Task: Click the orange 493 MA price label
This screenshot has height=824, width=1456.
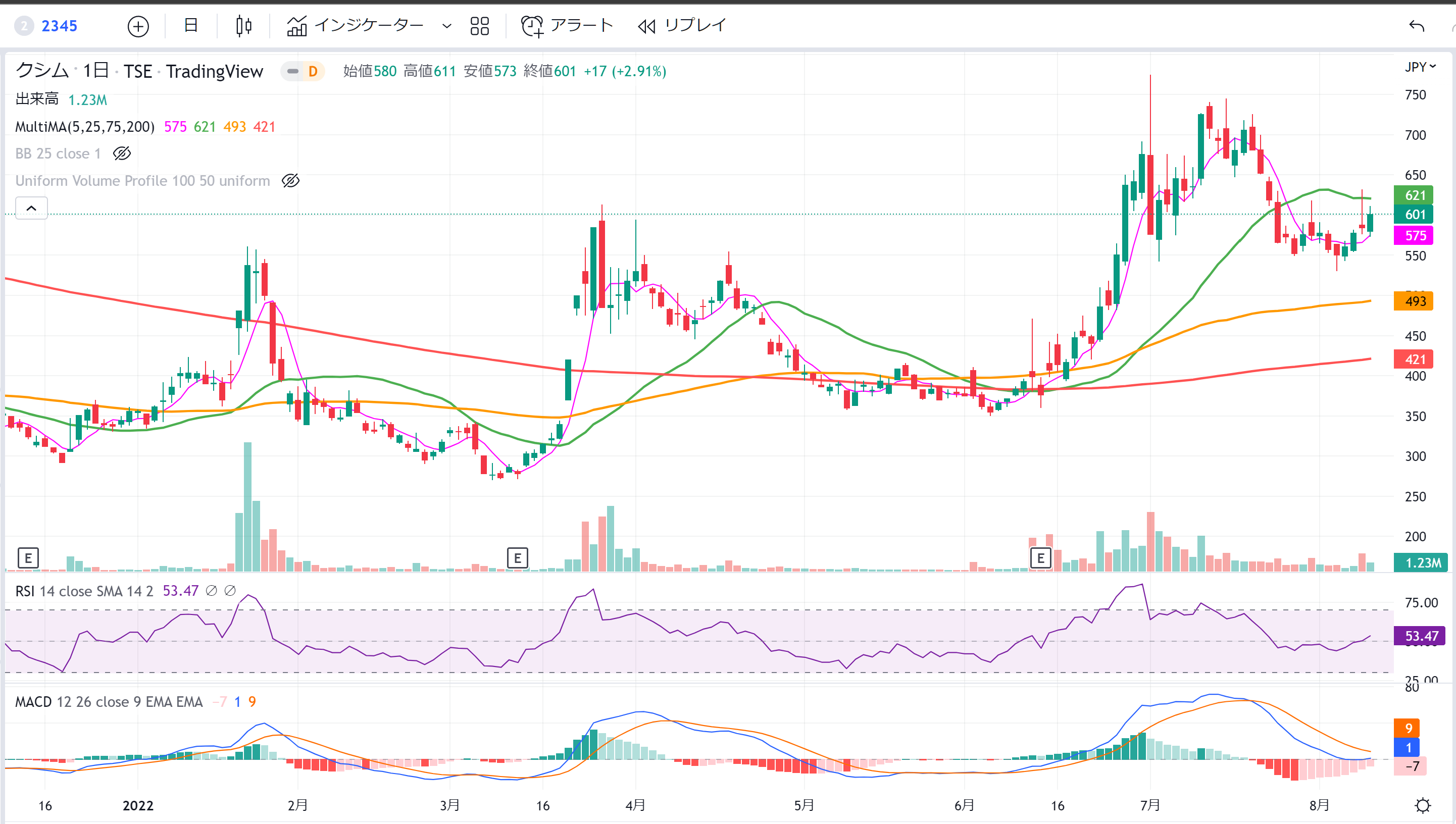Action: click(x=1414, y=301)
